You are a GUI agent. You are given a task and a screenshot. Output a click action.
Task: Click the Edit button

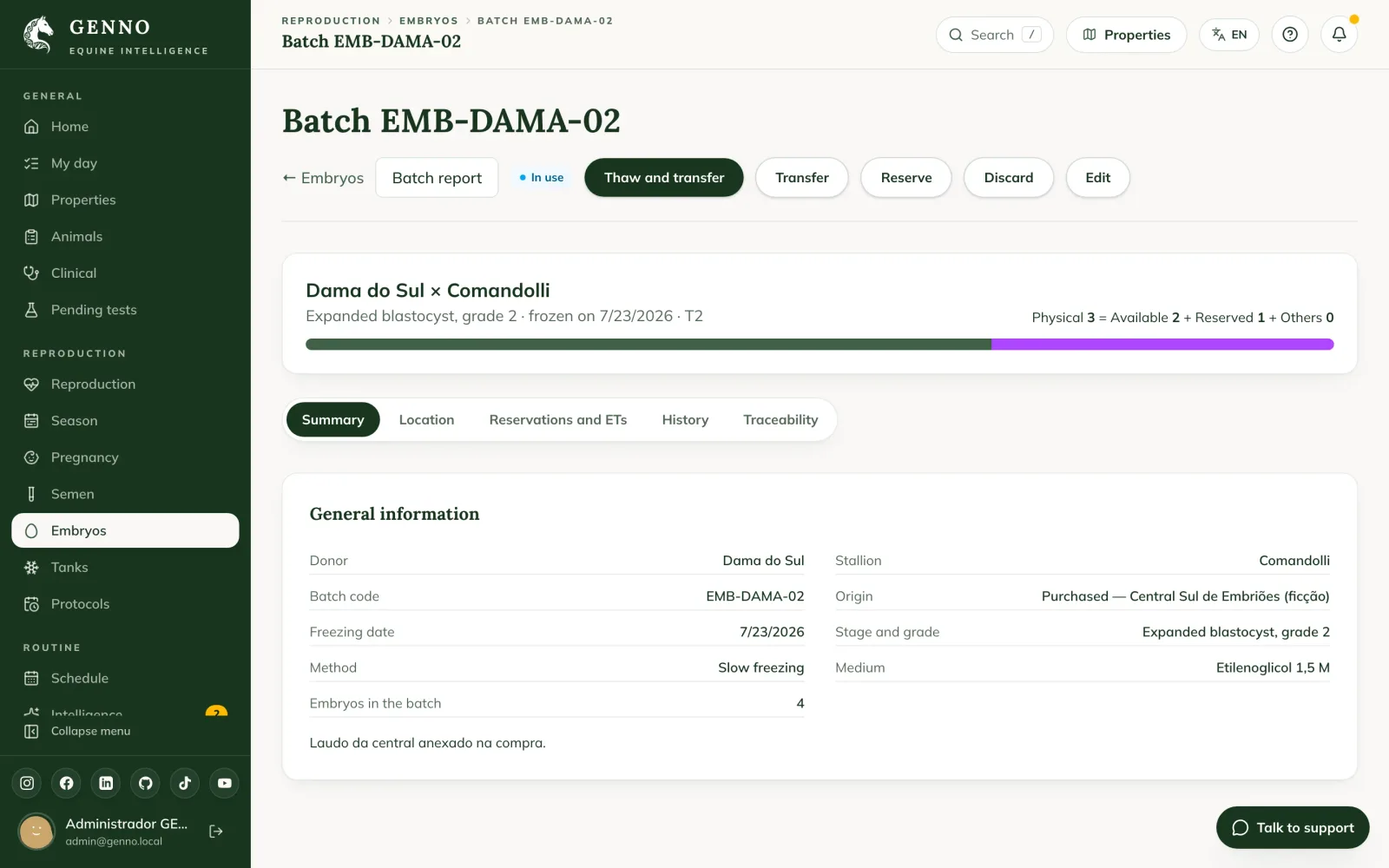(x=1097, y=177)
